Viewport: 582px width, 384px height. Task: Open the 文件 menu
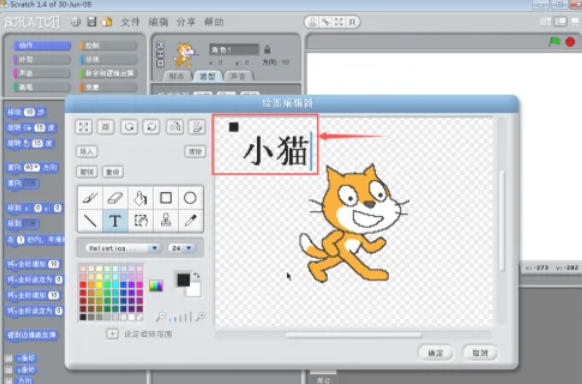coord(130,22)
